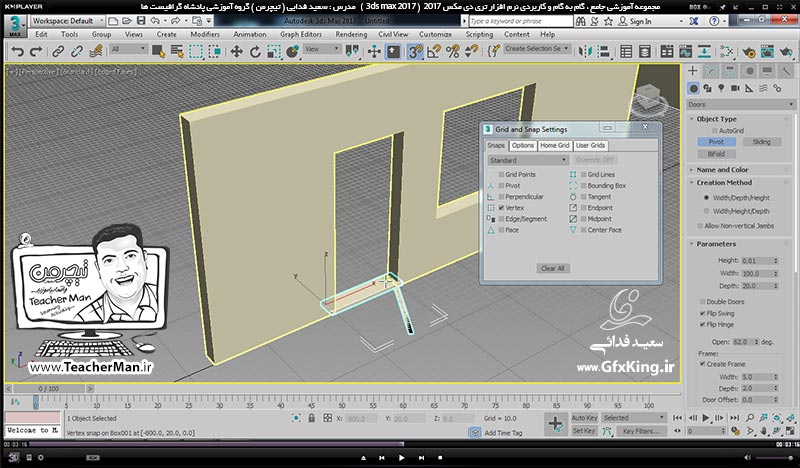Toggle Percent Snap

[x=453, y=51]
